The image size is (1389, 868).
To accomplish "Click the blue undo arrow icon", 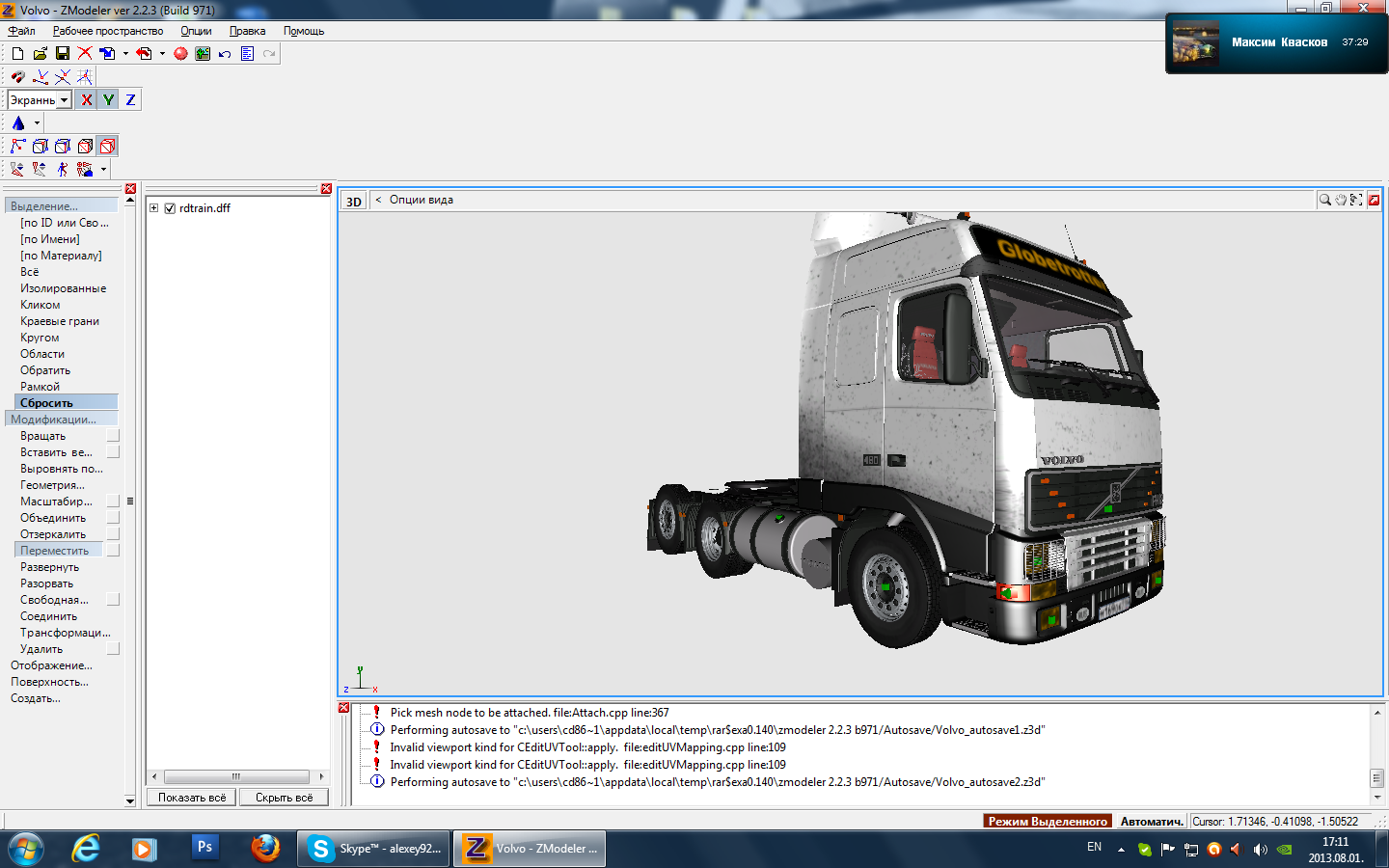I will click(225, 54).
